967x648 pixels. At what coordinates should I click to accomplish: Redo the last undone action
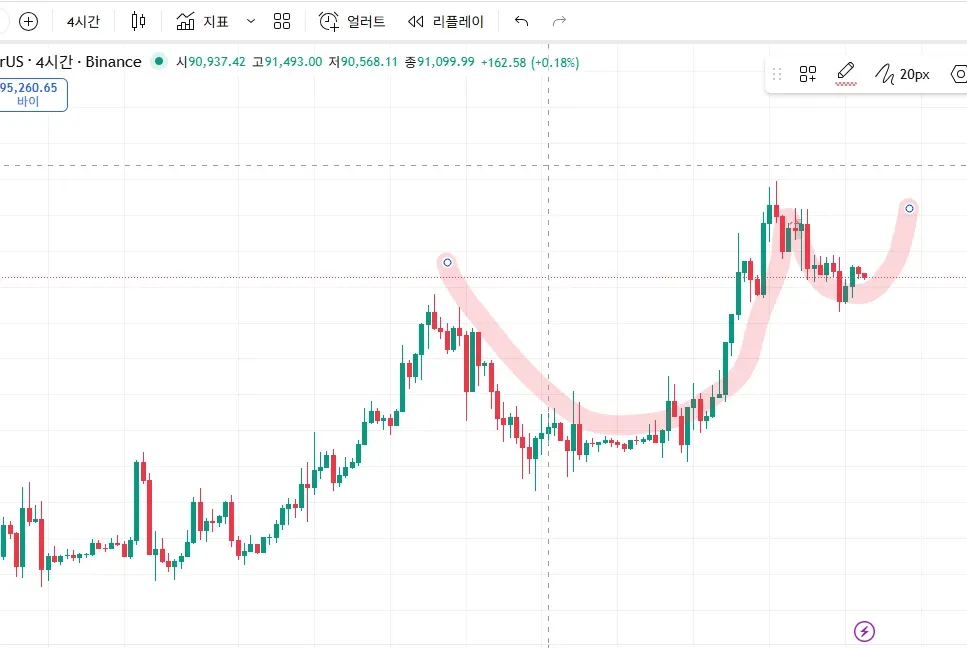click(x=560, y=21)
